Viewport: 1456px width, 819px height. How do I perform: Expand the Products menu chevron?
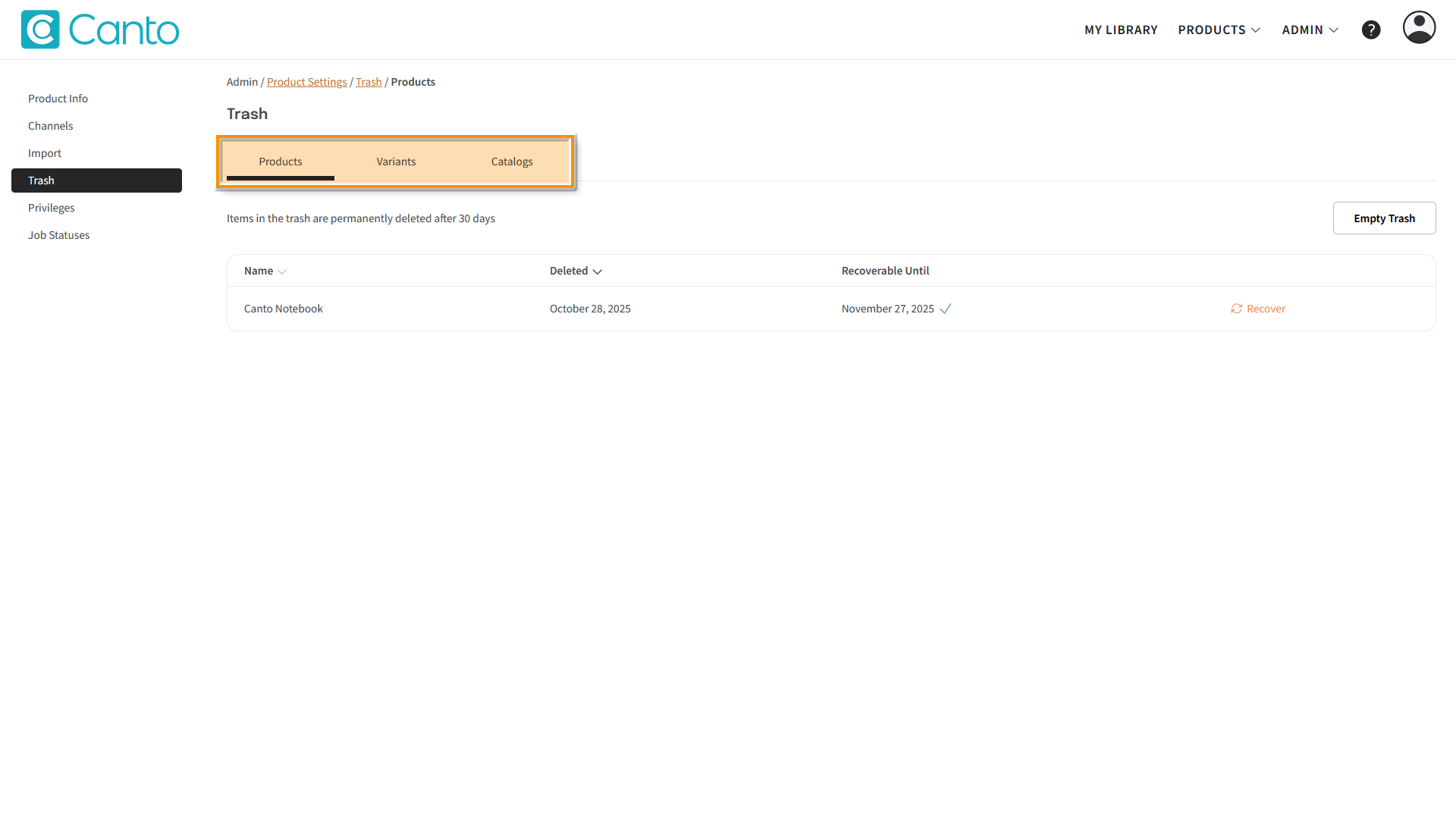click(1256, 30)
